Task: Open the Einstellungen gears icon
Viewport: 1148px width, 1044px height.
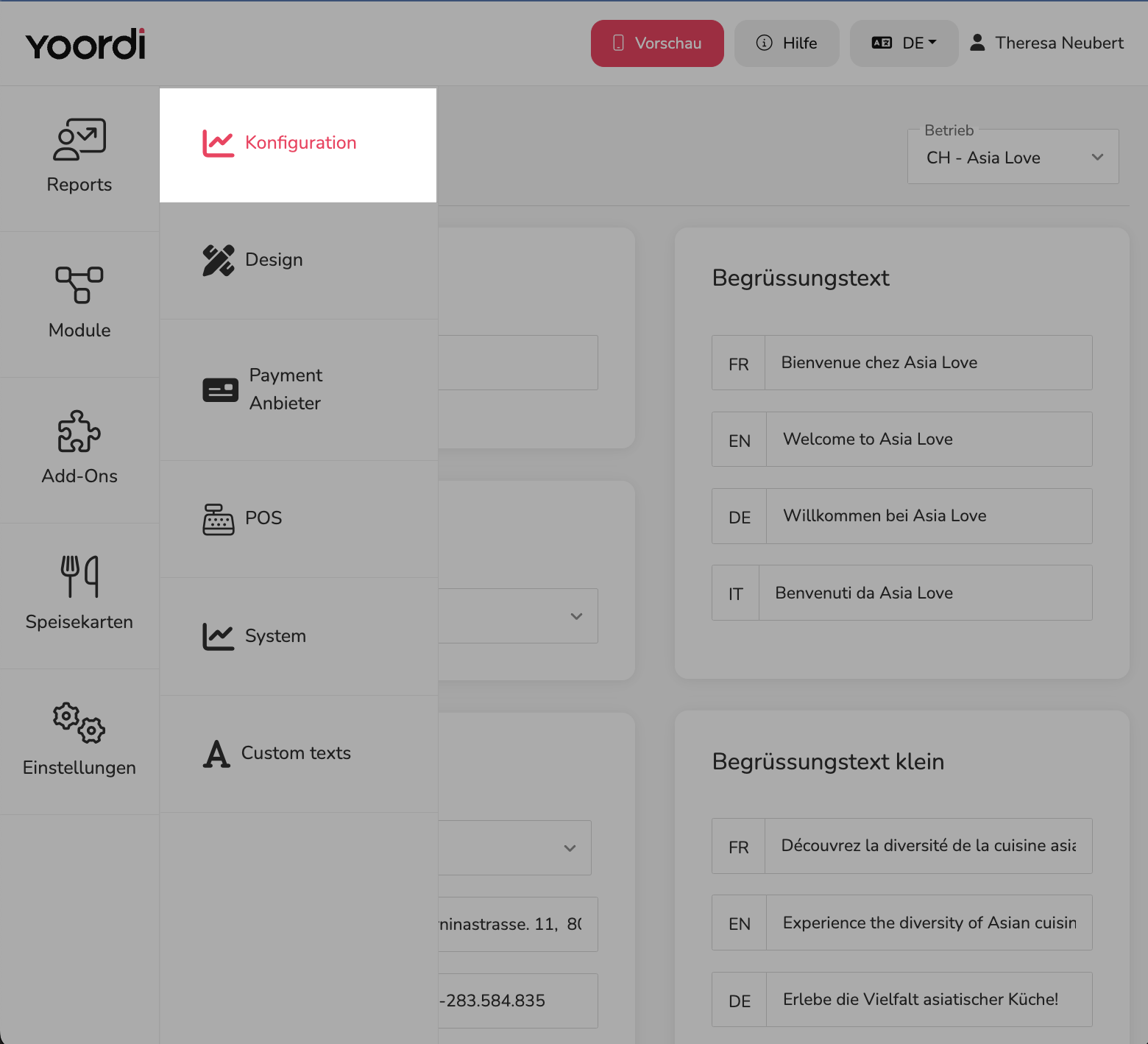Action: pos(79,722)
